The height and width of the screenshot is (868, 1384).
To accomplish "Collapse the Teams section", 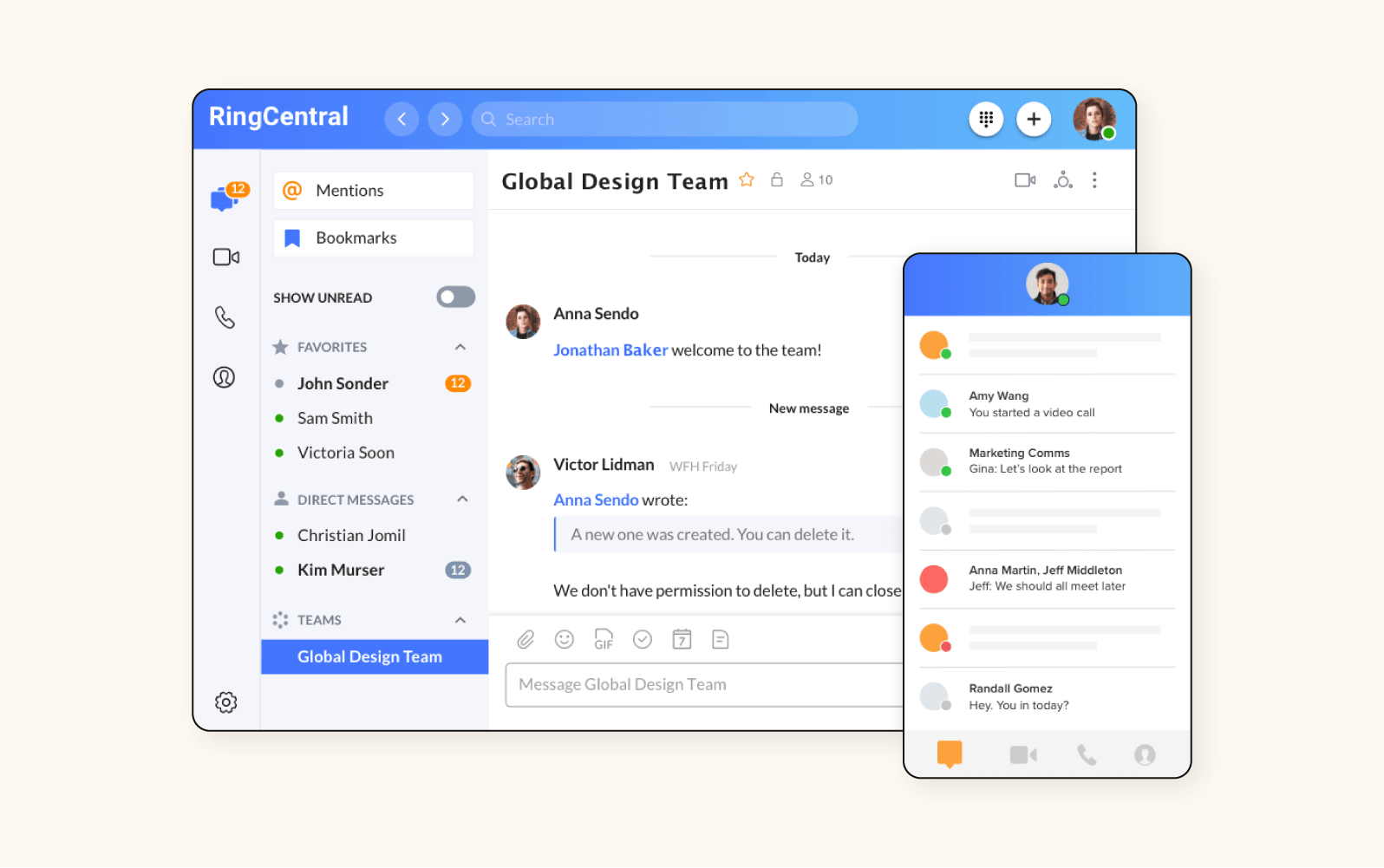I will (x=460, y=620).
